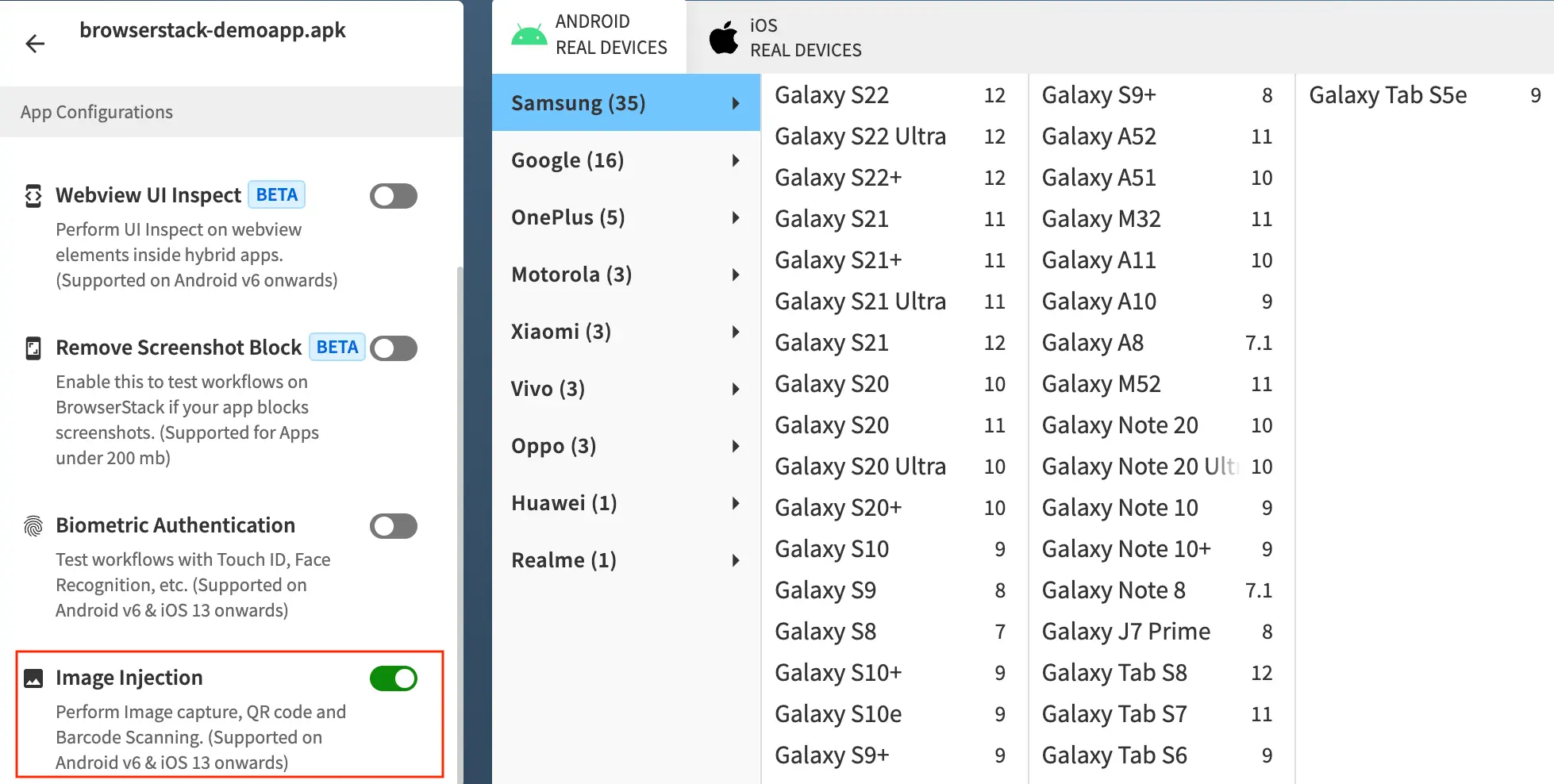Viewport: 1554px width, 784px height.
Task: Expand the OnePlus (5) device list
Action: pos(625,217)
